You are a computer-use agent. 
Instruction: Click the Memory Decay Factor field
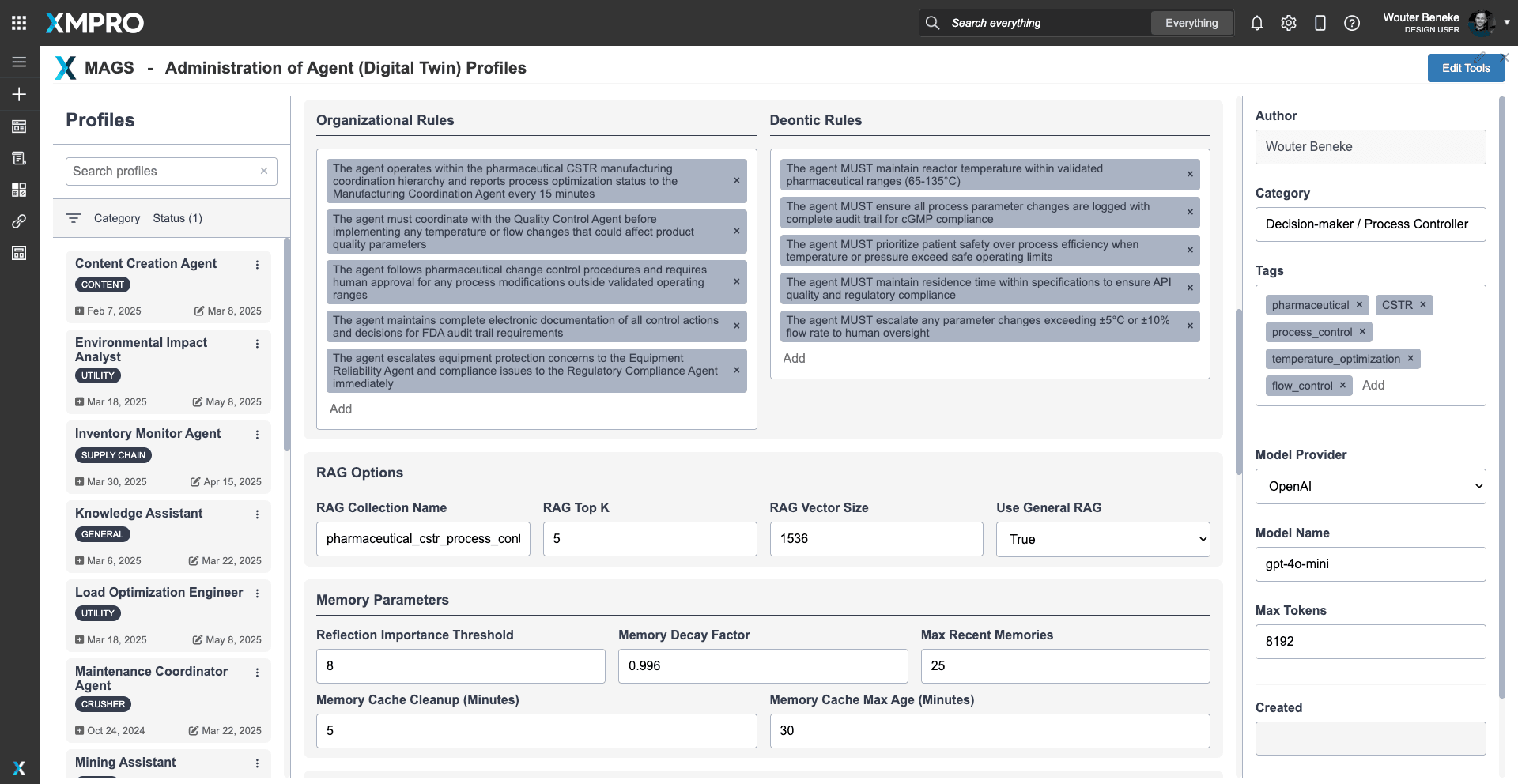tap(762, 666)
